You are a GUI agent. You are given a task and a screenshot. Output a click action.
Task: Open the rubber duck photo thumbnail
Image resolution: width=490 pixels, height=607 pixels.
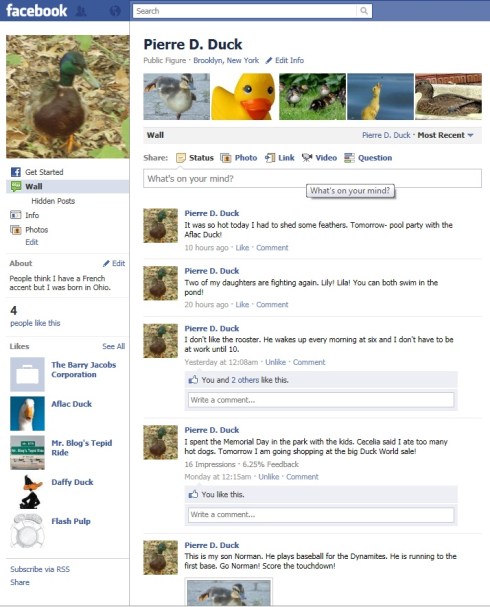[x=244, y=96]
